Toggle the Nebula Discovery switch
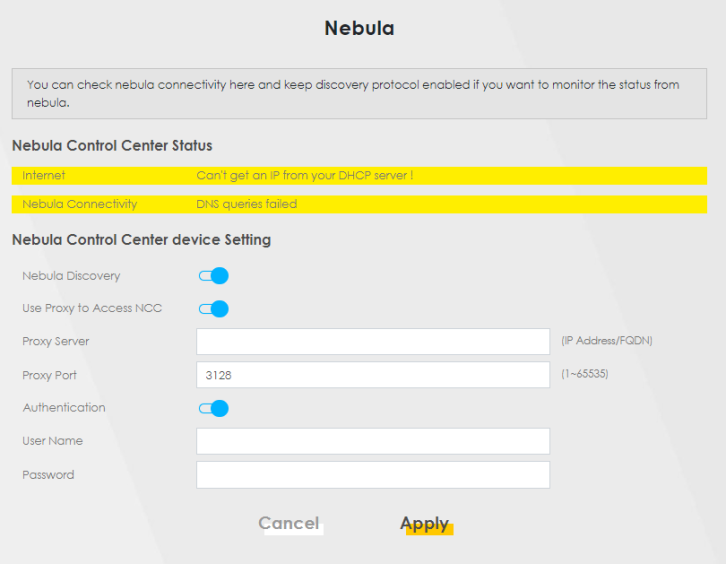 [x=214, y=276]
